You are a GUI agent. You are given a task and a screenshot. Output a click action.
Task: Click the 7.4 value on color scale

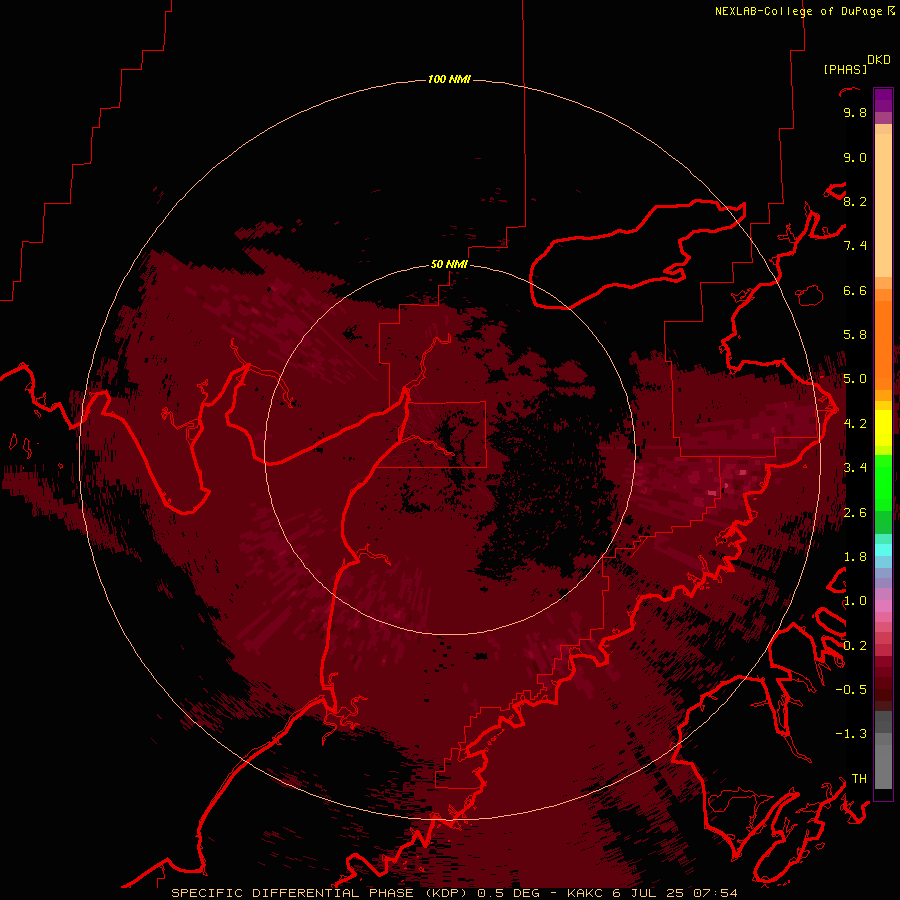tap(855, 246)
